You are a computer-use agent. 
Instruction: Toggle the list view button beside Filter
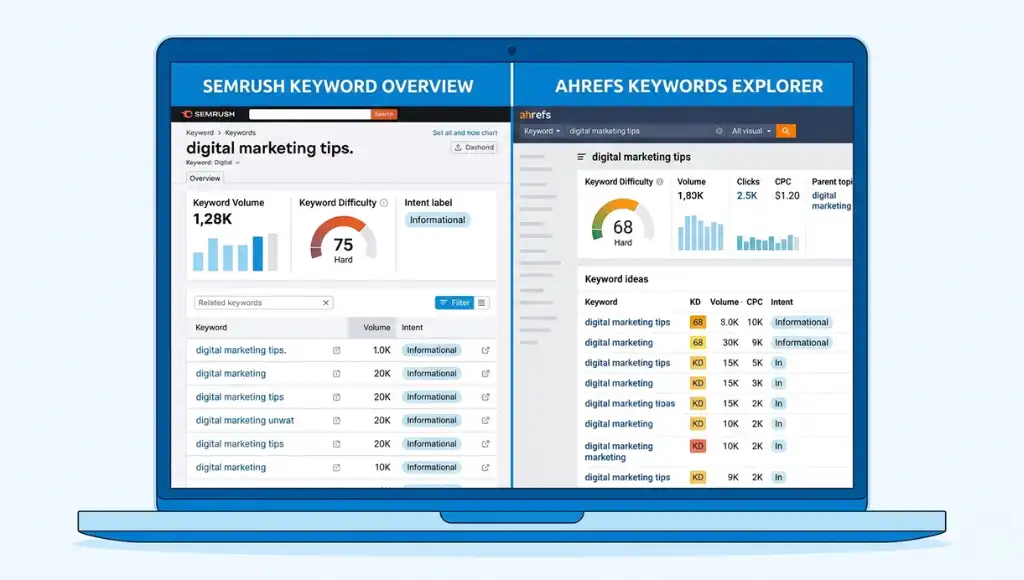(482, 303)
